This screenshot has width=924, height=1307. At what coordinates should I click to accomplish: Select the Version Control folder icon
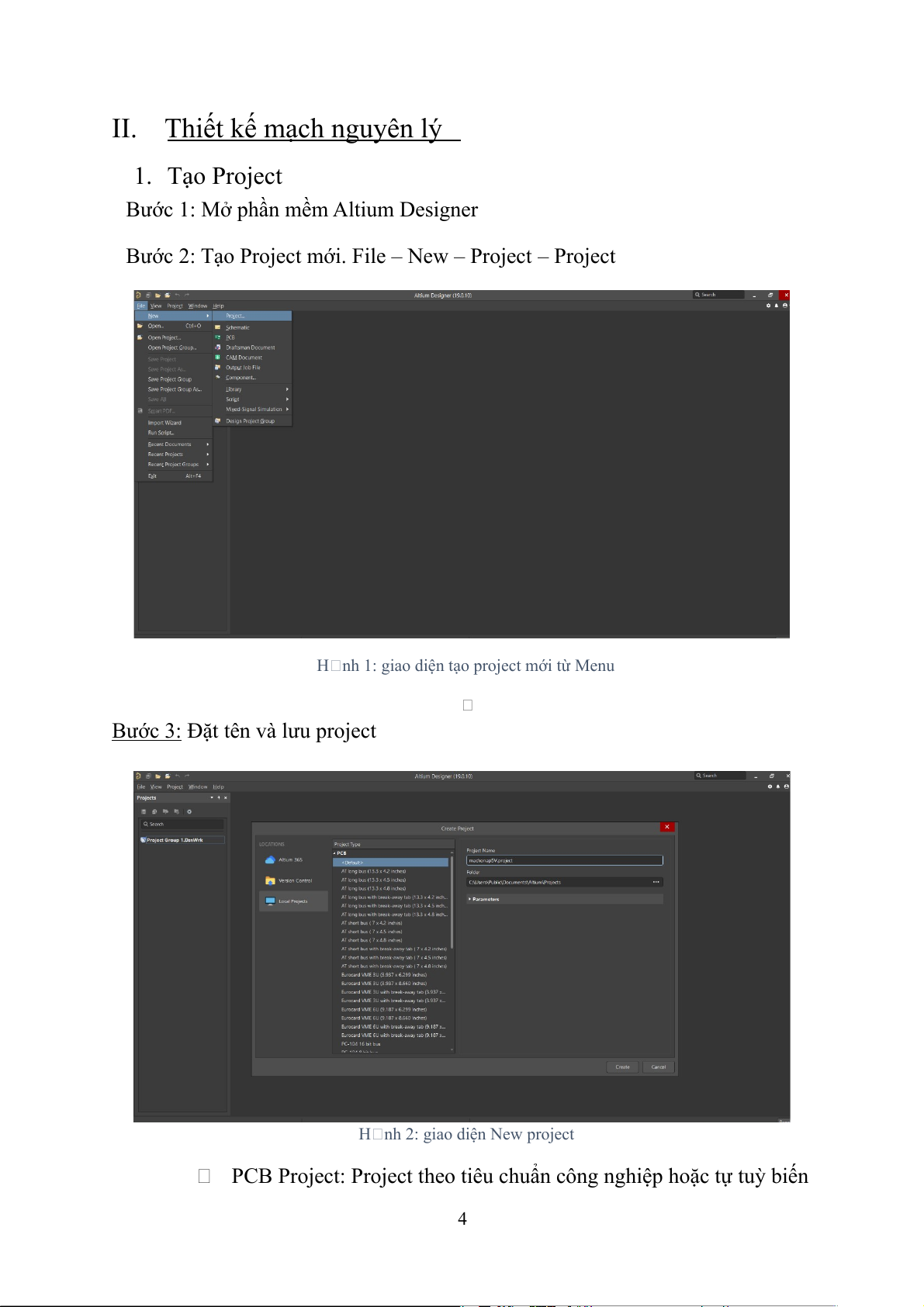pyautogui.click(x=270, y=880)
